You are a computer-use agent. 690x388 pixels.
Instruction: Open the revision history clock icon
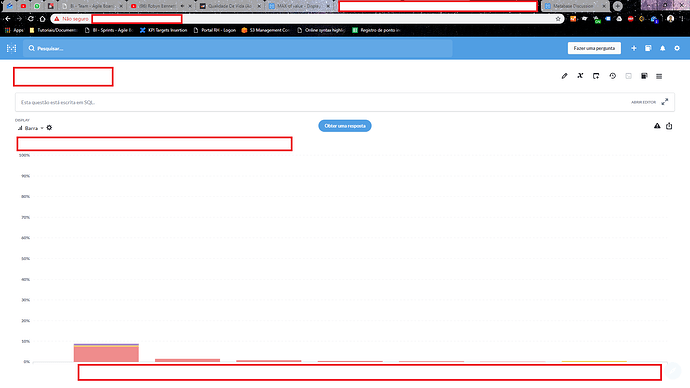click(x=613, y=76)
